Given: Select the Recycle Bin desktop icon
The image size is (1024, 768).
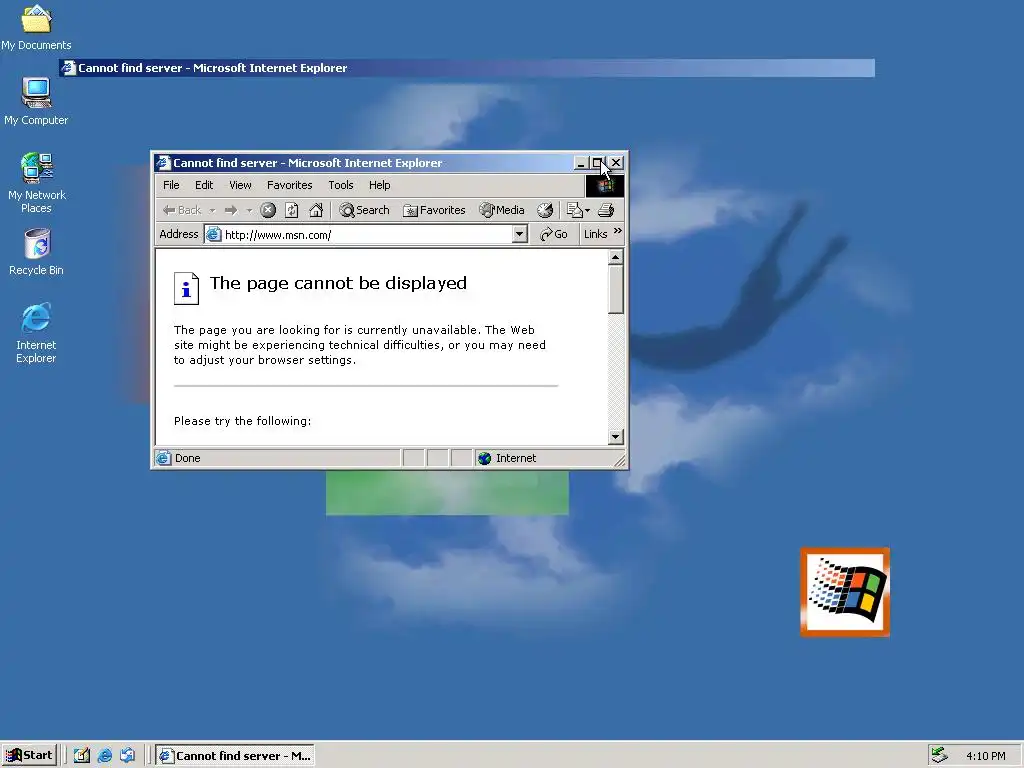Looking at the screenshot, I should (36, 251).
